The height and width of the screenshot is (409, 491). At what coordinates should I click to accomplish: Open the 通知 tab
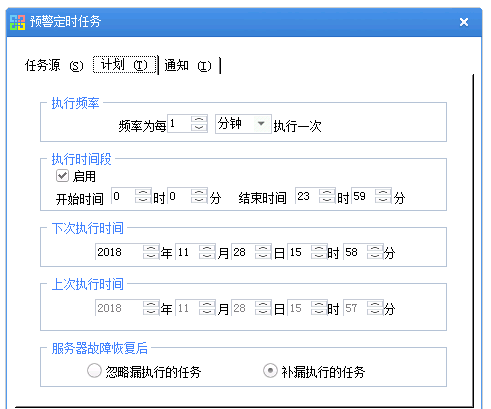[188, 65]
